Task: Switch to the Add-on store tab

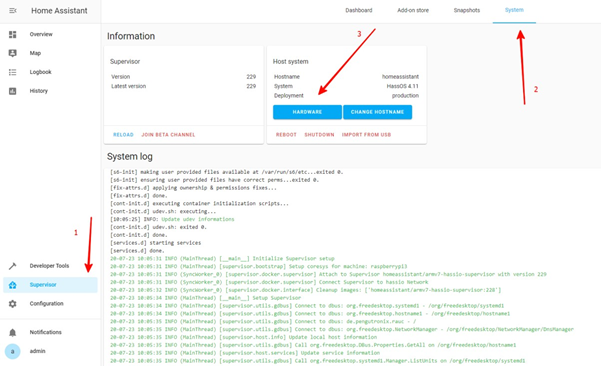Action: pyautogui.click(x=413, y=10)
